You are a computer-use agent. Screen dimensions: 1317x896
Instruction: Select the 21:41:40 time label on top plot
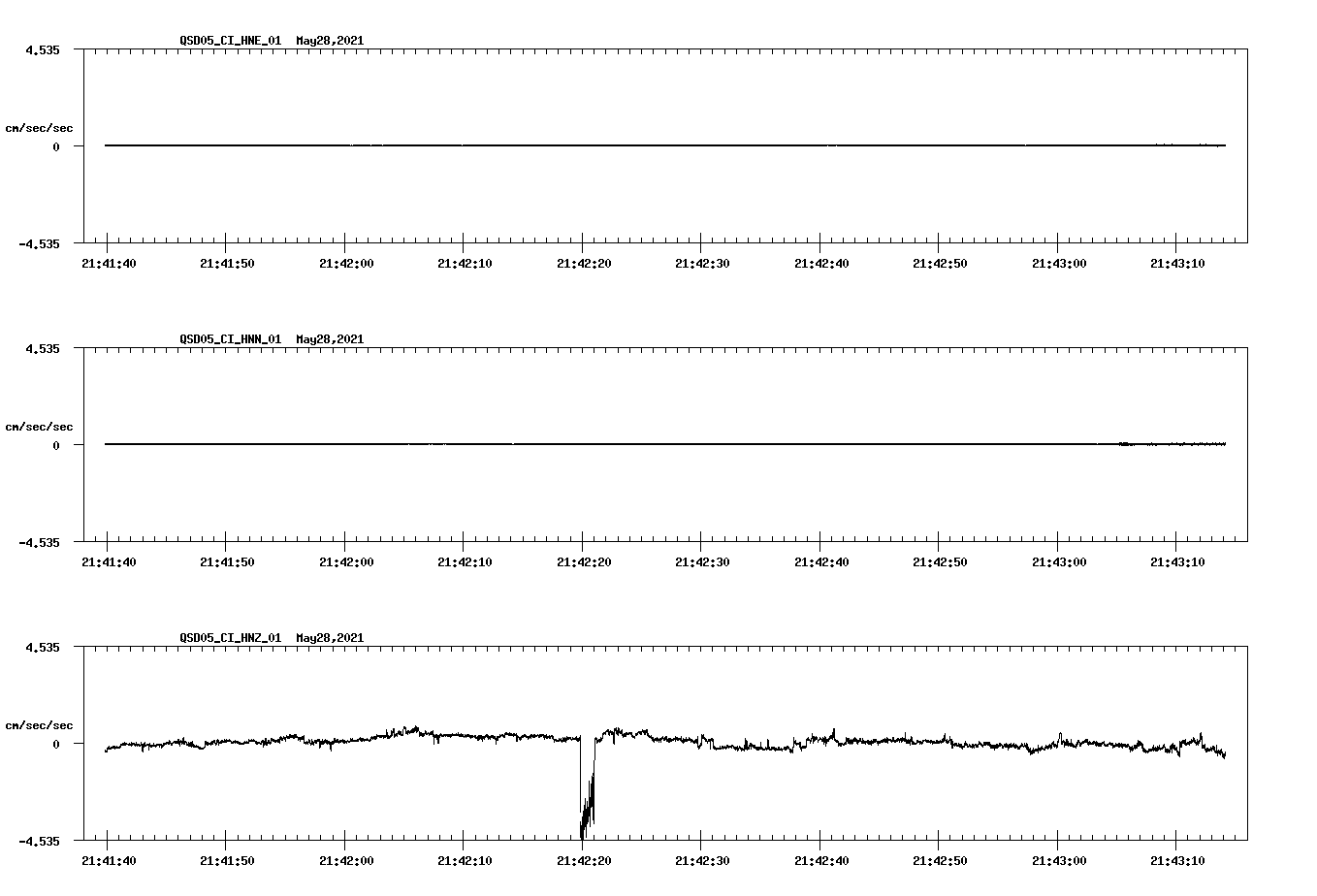110,262
